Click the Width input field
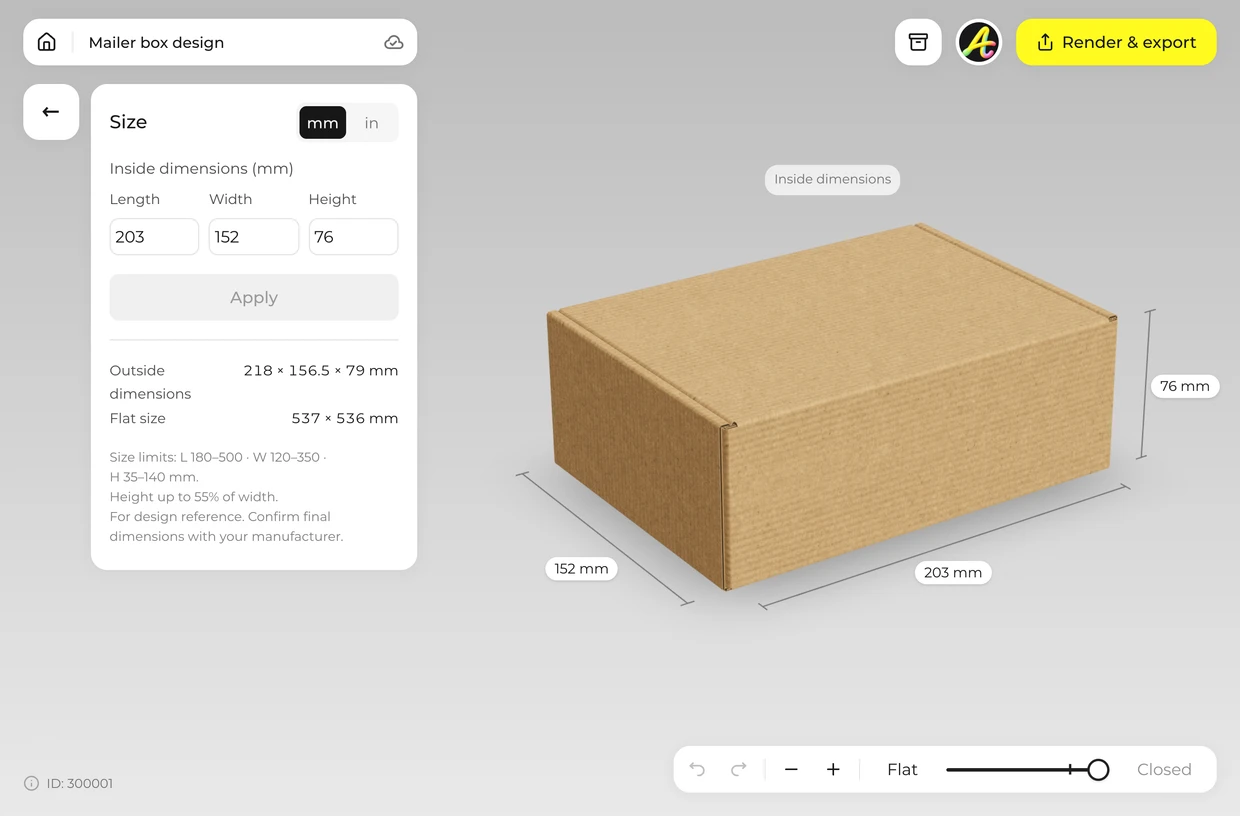 (x=254, y=237)
